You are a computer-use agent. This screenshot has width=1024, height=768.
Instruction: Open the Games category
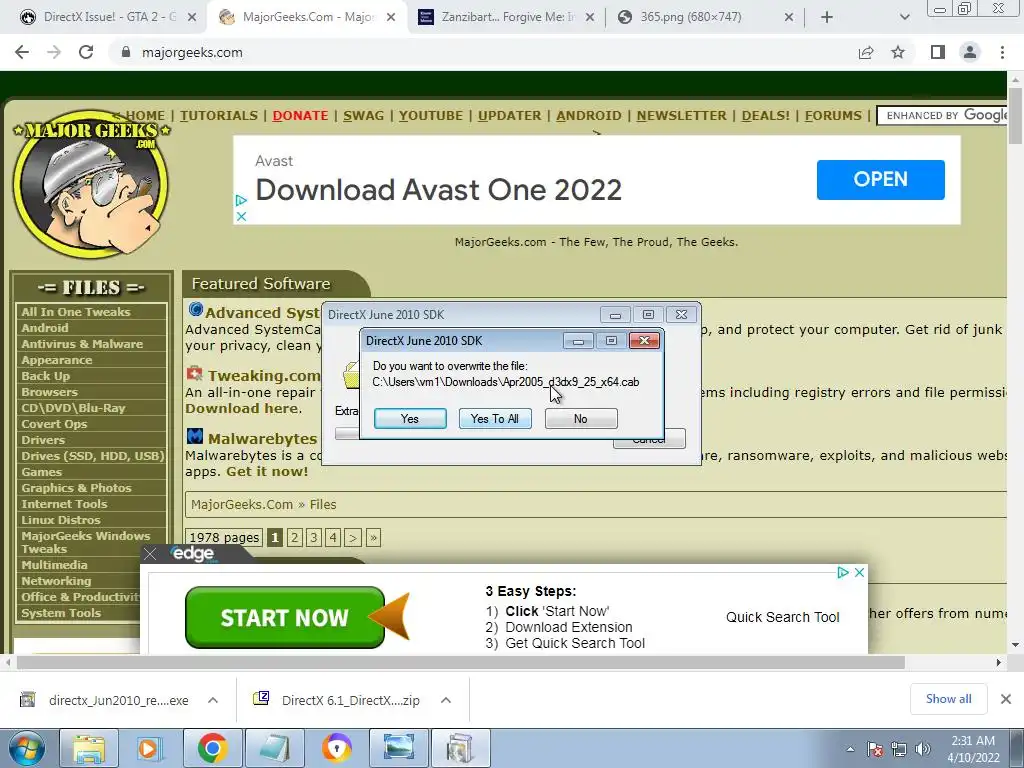pos(42,472)
